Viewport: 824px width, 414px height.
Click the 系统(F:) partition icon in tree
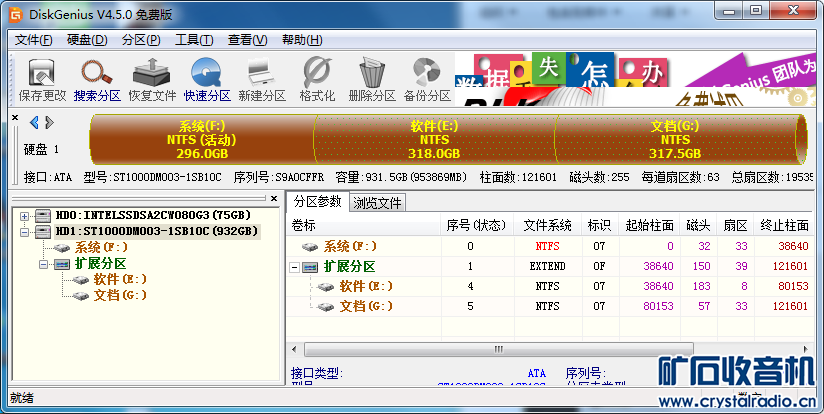point(61,247)
